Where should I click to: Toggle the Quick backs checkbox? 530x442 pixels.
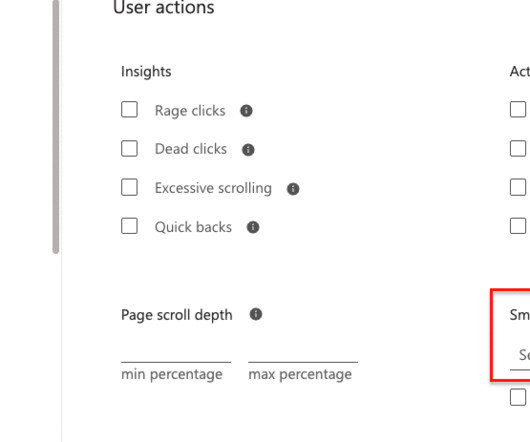pyautogui.click(x=129, y=226)
